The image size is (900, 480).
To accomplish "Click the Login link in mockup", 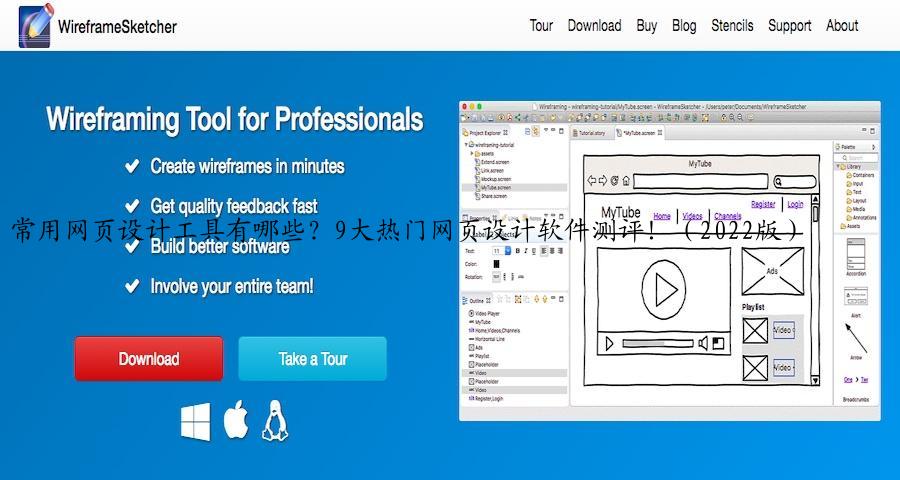I will pos(795,204).
